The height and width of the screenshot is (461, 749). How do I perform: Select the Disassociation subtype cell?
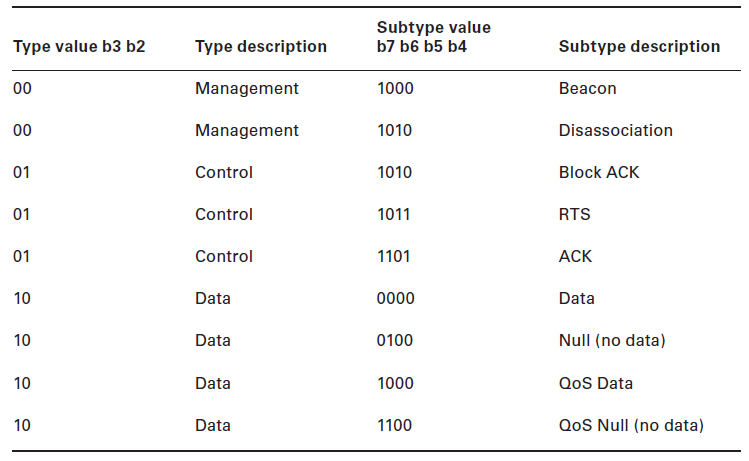click(x=615, y=130)
